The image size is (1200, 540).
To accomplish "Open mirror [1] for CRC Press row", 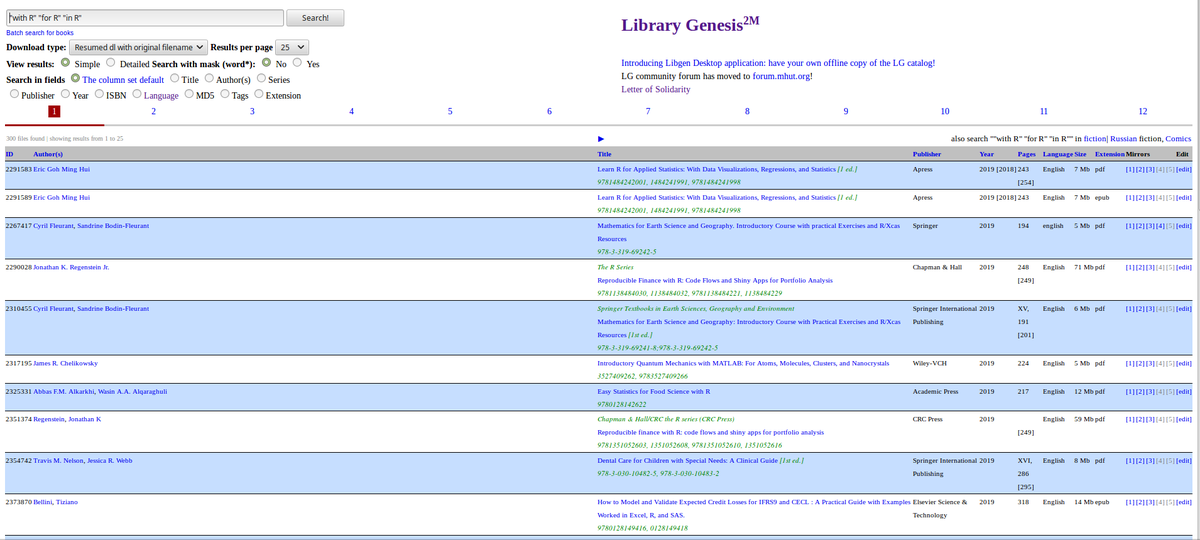I will [1130, 419].
